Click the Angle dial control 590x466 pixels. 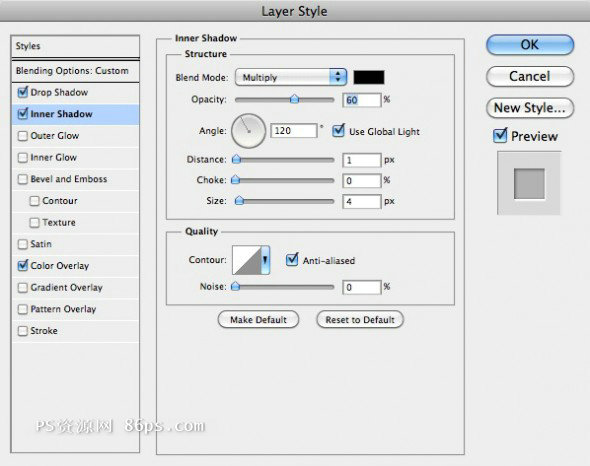(x=248, y=131)
